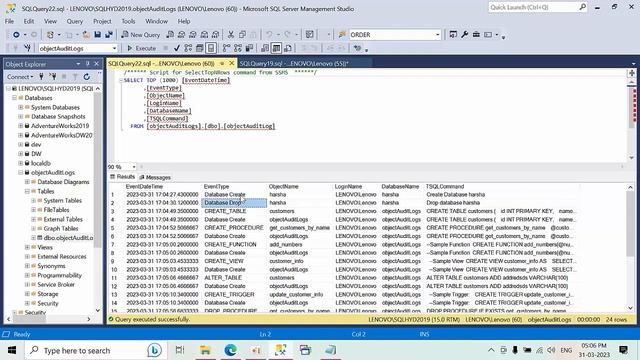The width and height of the screenshot is (640, 360).
Task: Select the Service Broker folder
Action: 56,284
